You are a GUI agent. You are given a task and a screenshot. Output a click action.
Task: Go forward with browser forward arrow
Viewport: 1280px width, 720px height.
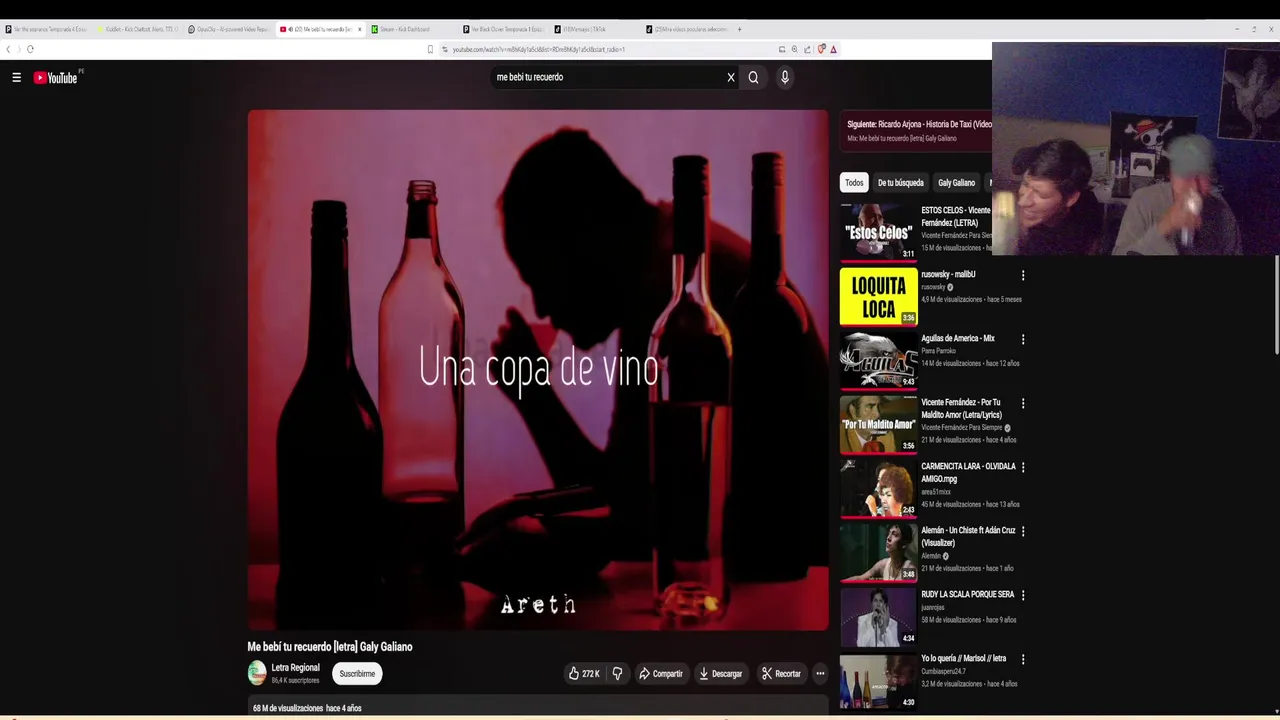(x=18, y=49)
